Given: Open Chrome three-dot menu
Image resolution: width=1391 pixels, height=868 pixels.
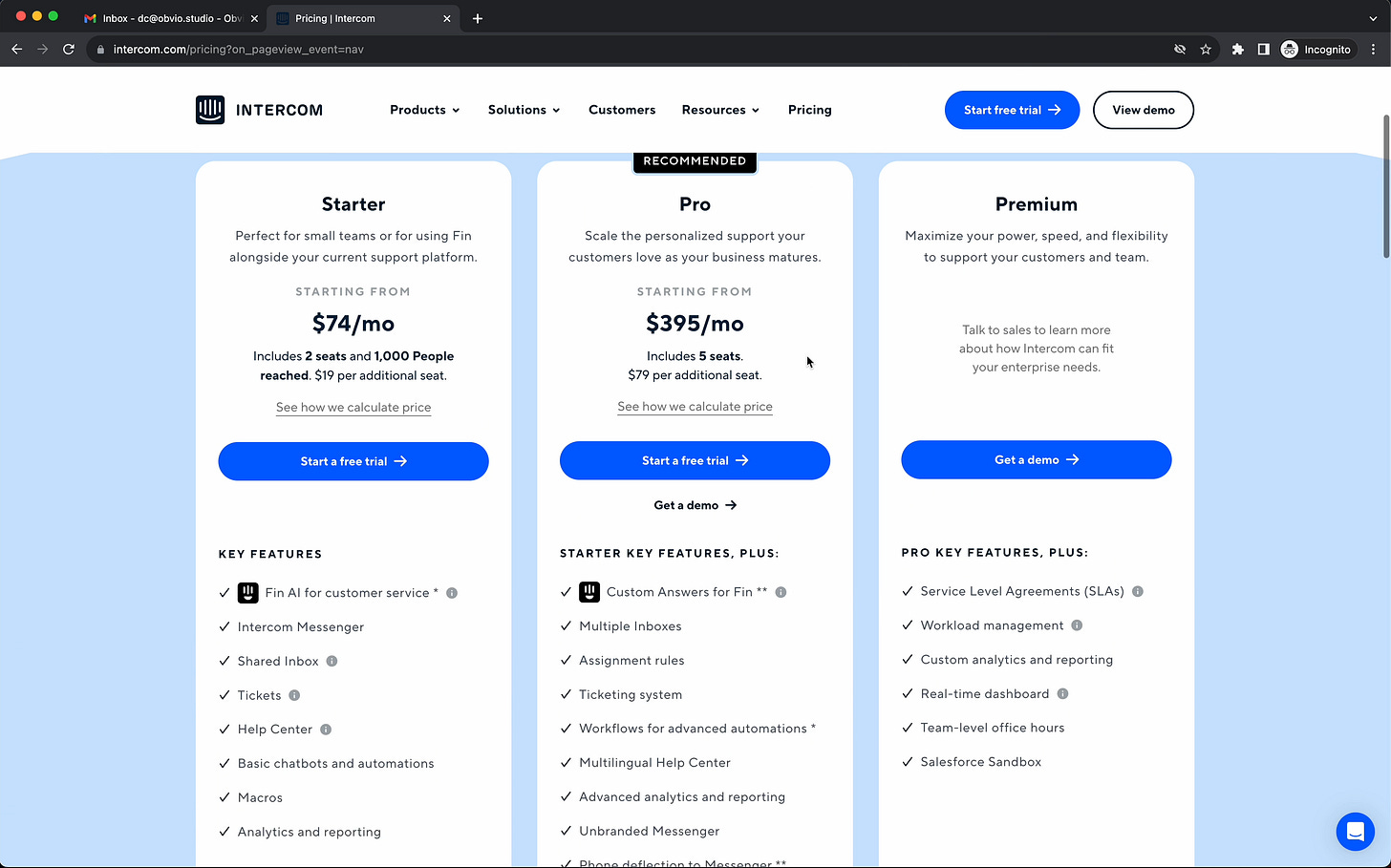Looking at the screenshot, I should pyautogui.click(x=1374, y=49).
